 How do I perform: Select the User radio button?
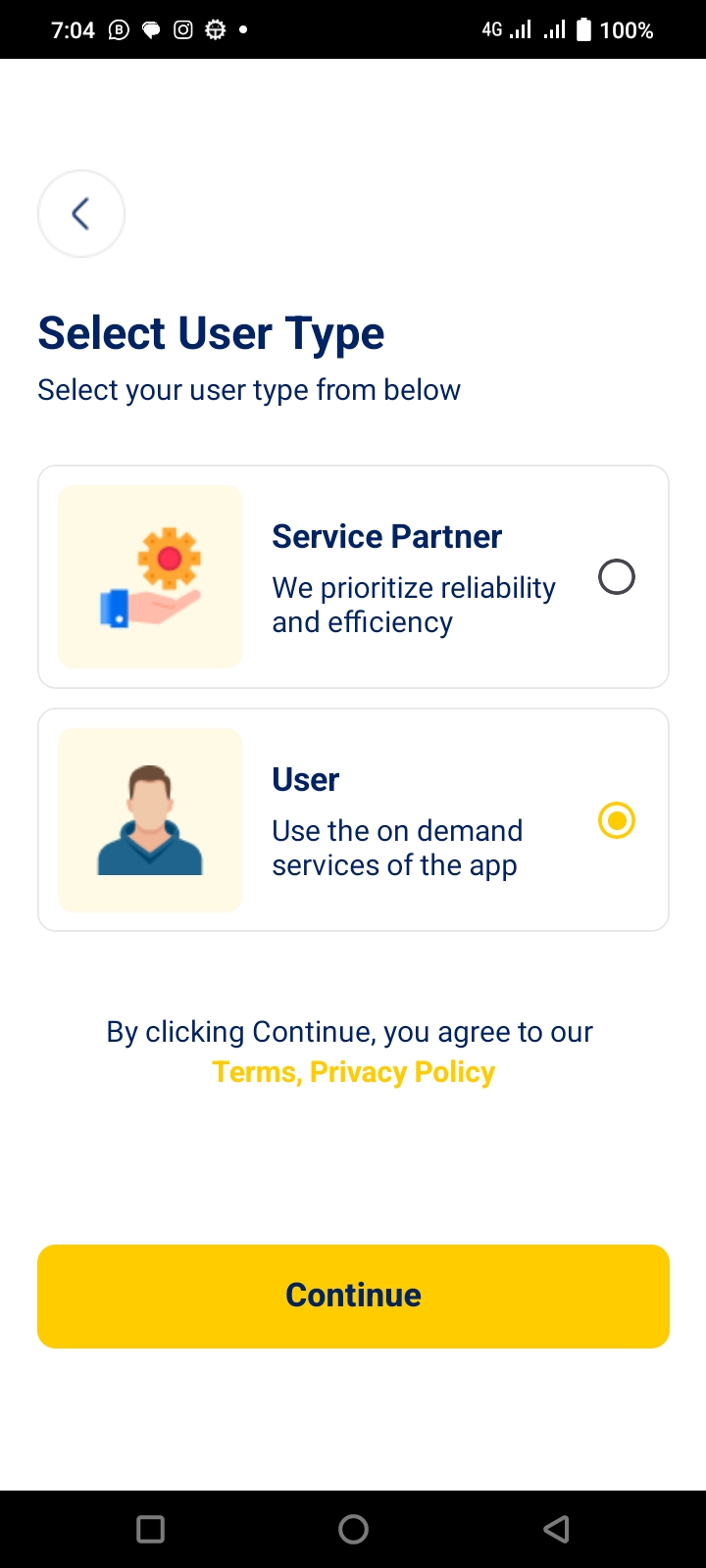tap(617, 820)
